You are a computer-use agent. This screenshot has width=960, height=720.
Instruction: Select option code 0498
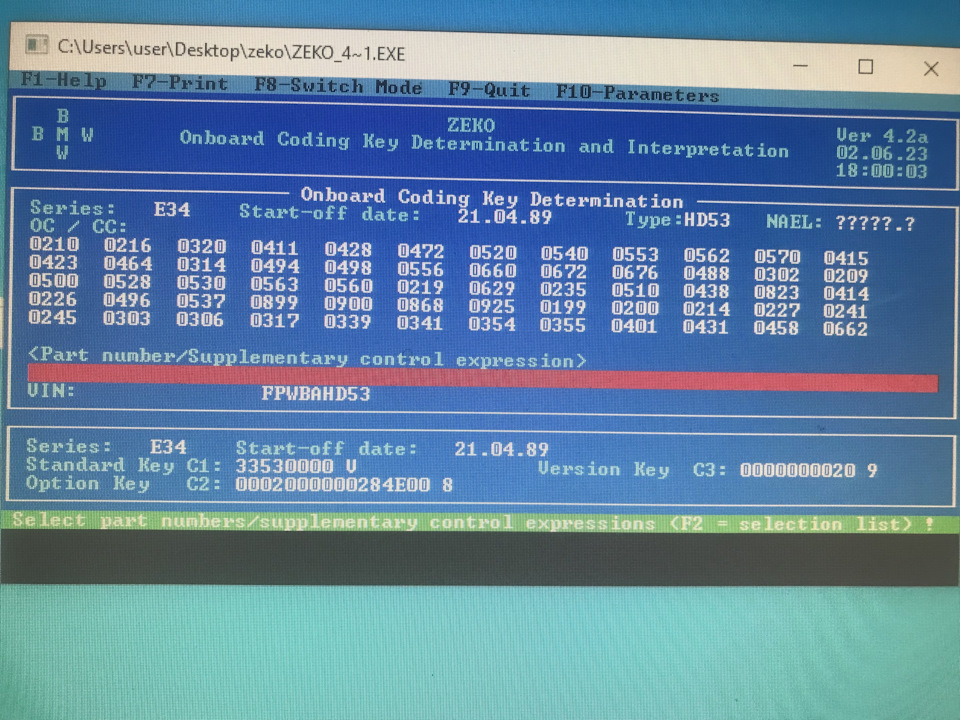348,268
